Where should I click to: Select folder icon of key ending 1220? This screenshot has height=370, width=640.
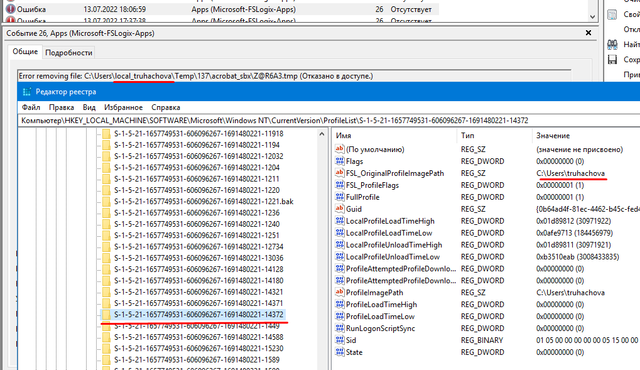pos(106,190)
